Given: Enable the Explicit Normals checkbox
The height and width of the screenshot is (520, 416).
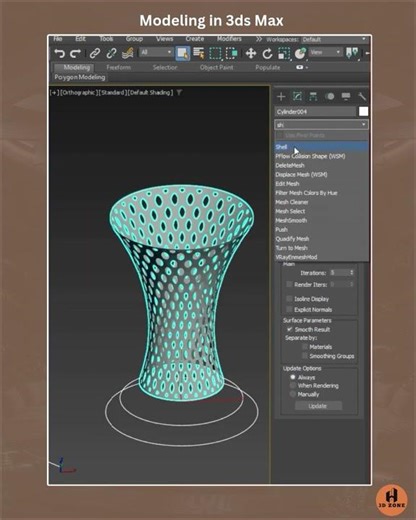Looking at the screenshot, I should click(x=289, y=309).
